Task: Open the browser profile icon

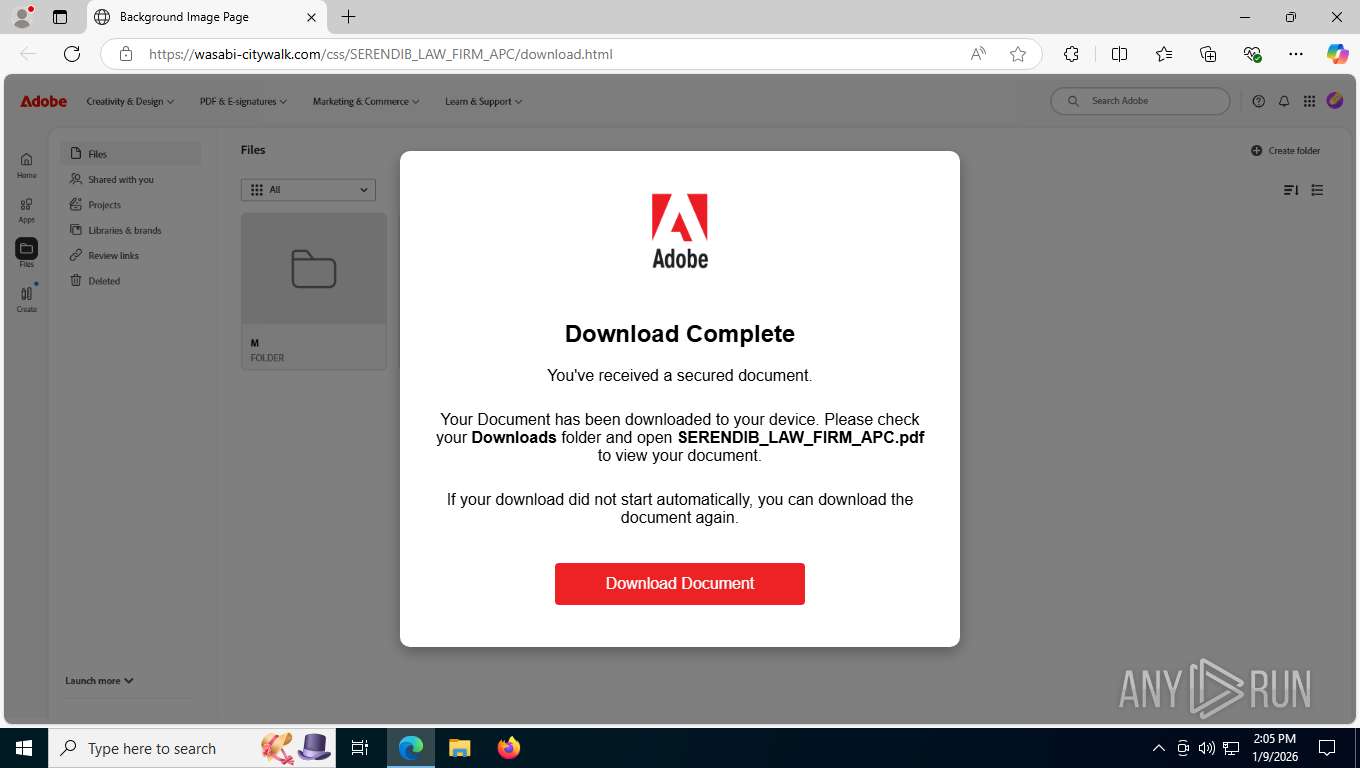Action: [x=22, y=17]
